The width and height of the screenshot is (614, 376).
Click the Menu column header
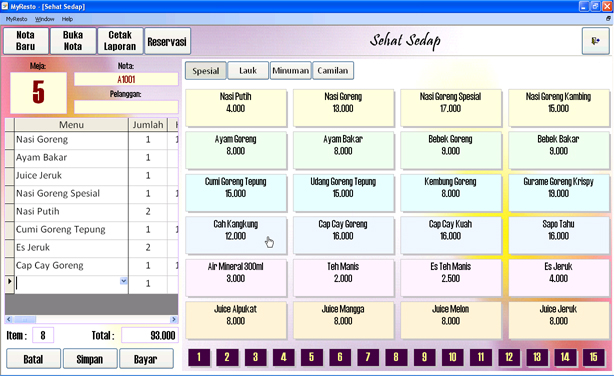pos(71,125)
